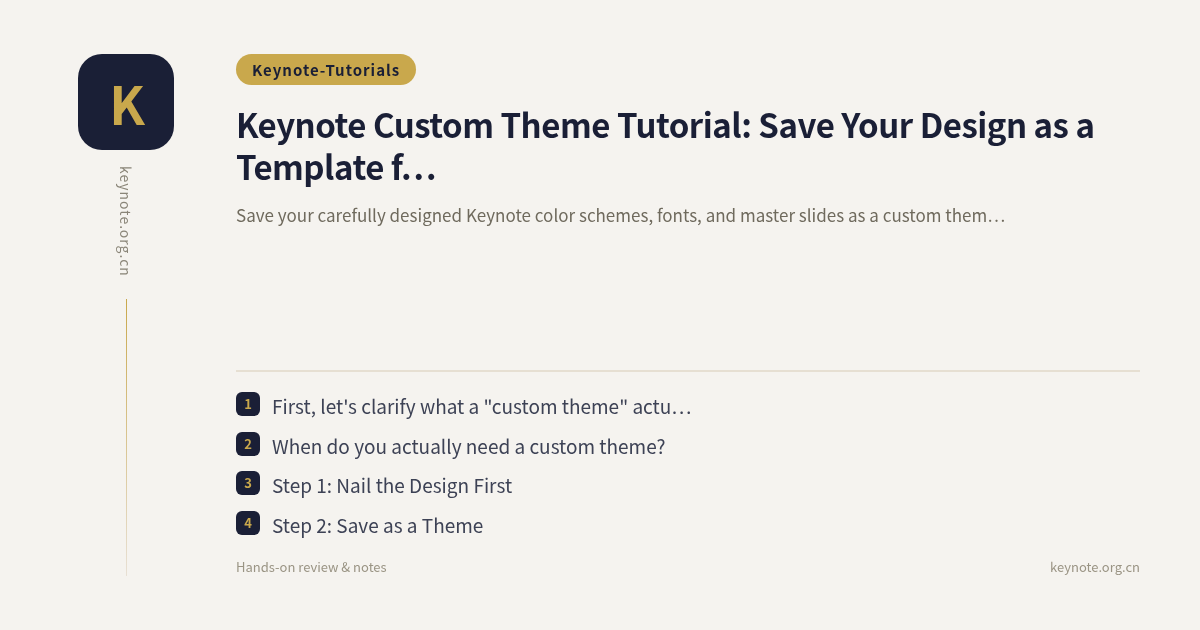Open the Keynote Custom Theme Tutorial title

pos(665,147)
